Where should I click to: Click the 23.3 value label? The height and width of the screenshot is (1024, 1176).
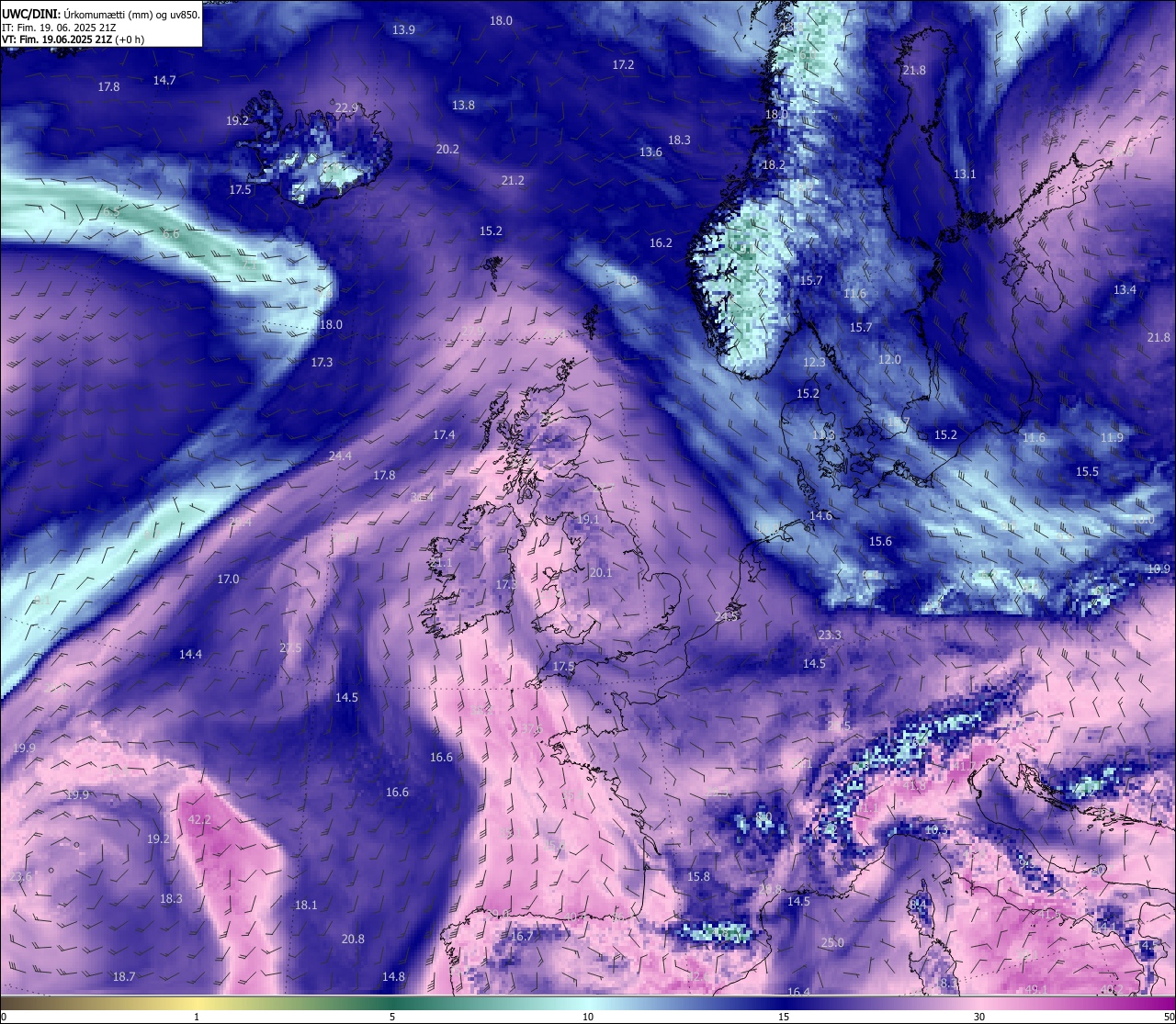(x=830, y=635)
